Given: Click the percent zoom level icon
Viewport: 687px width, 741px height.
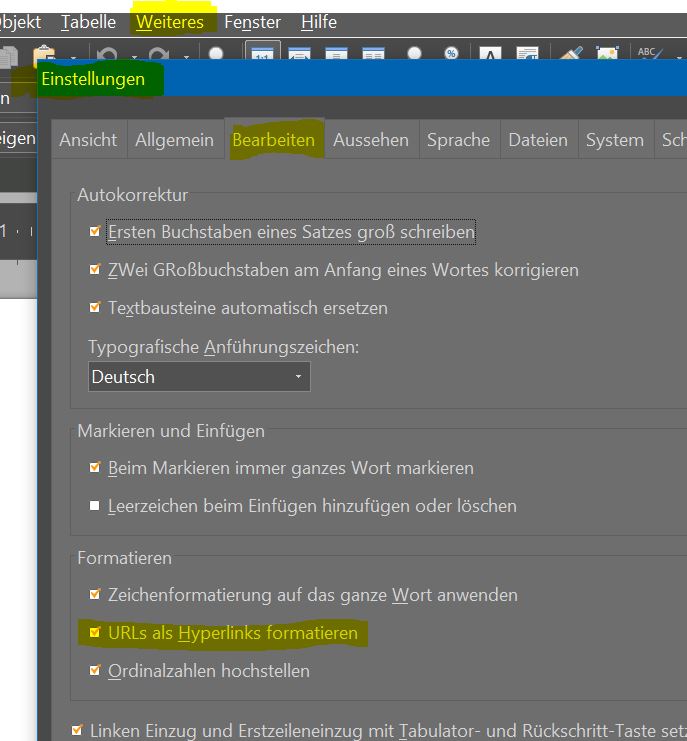Looking at the screenshot, I should (x=450, y=55).
